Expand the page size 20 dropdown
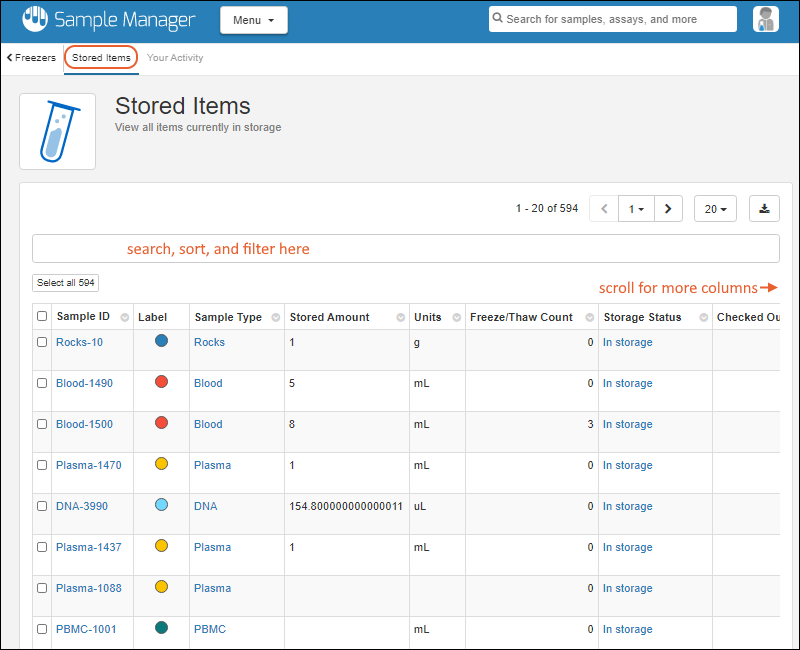 715,209
